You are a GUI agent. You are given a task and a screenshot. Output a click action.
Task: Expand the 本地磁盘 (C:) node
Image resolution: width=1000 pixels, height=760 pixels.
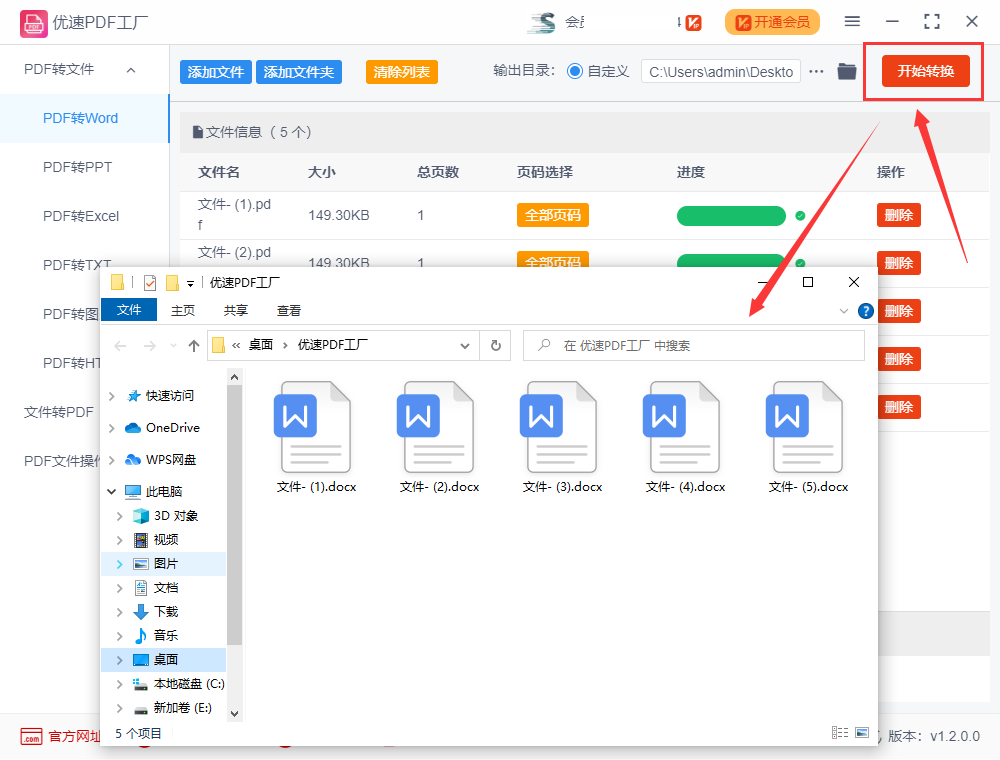tap(119, 684)
